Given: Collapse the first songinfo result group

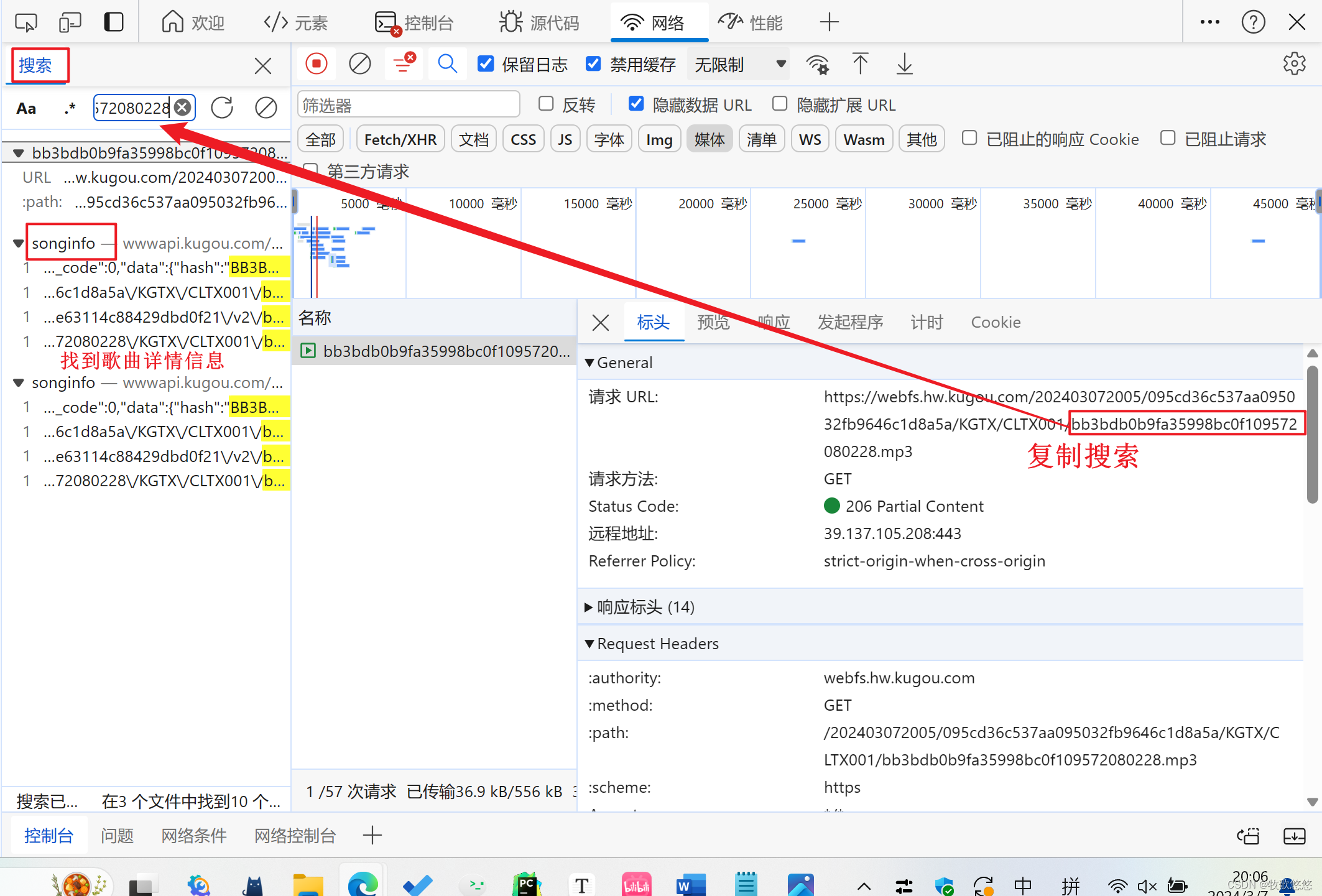Looking at the screenshot, I should tap(19, 243).
